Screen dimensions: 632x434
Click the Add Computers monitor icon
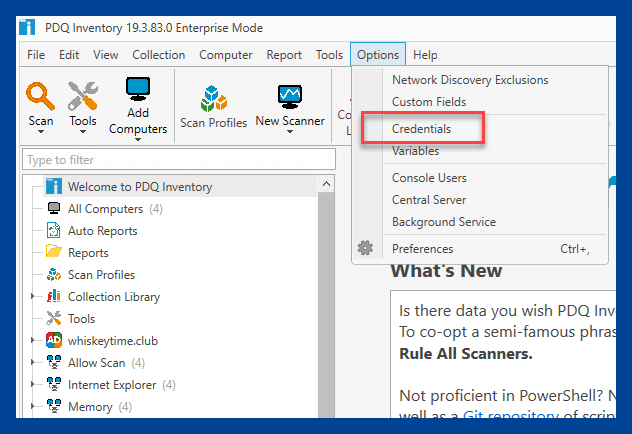(x=138, y=89)
